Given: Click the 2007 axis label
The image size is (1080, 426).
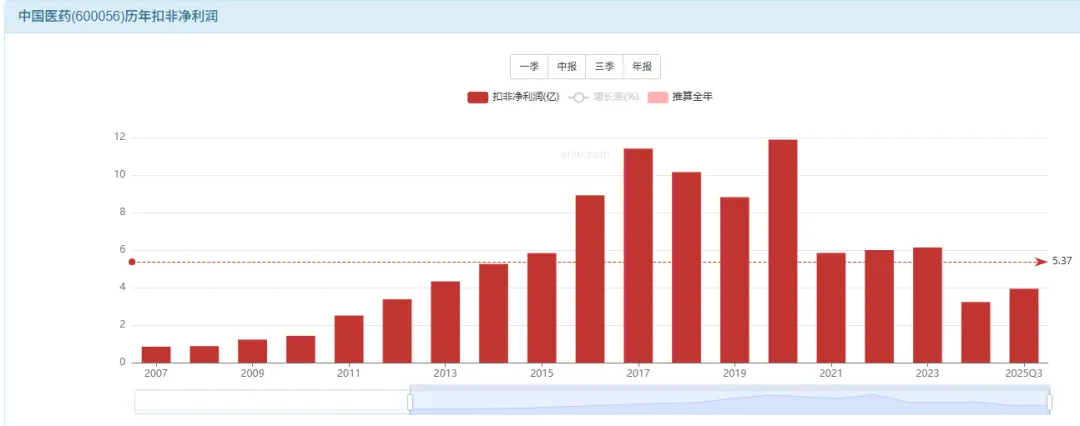Looking at the screenshot, I should [156, 373].
